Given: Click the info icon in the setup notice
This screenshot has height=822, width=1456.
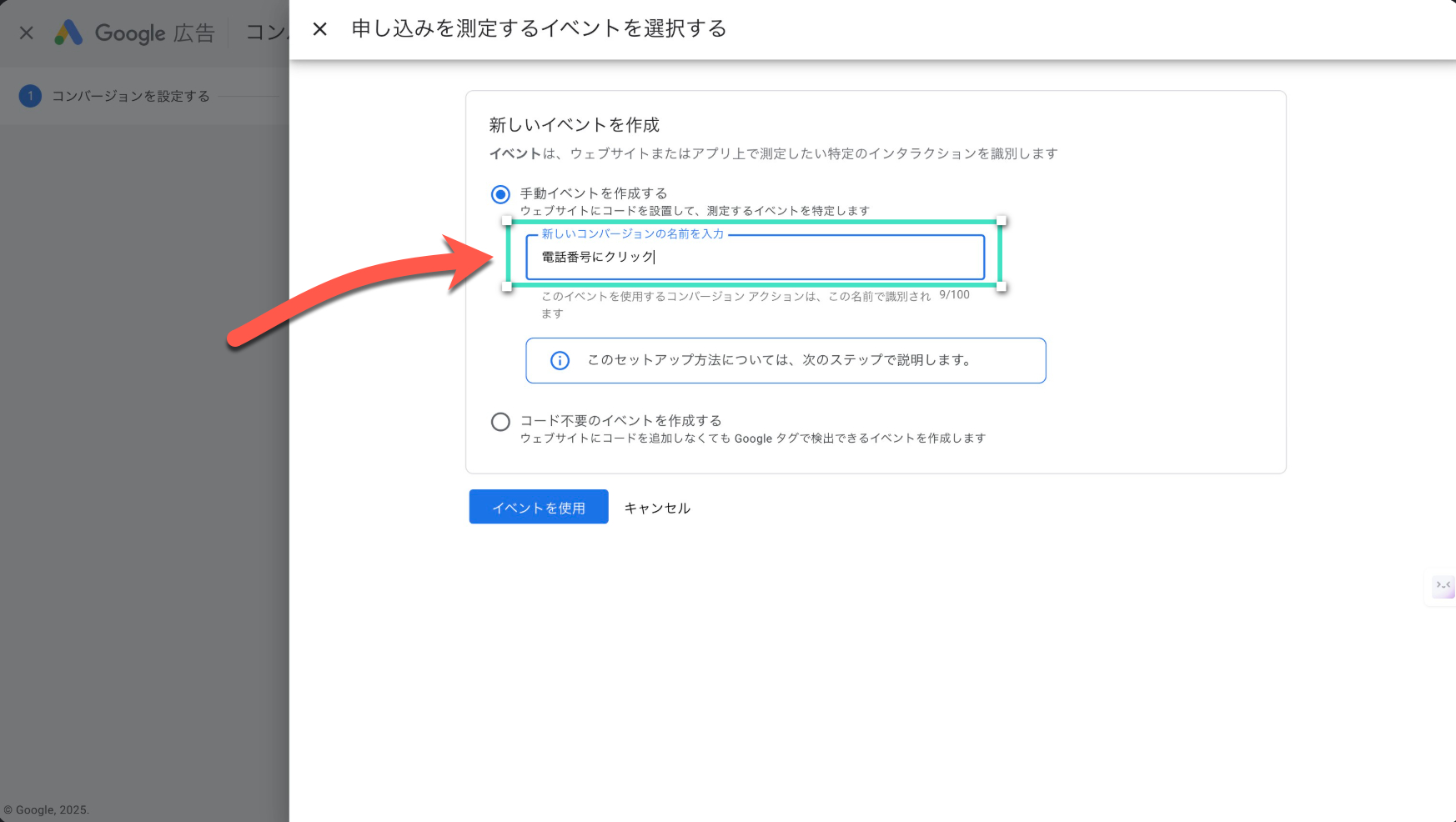Looking at the screenshot, I should click(560, 360).
